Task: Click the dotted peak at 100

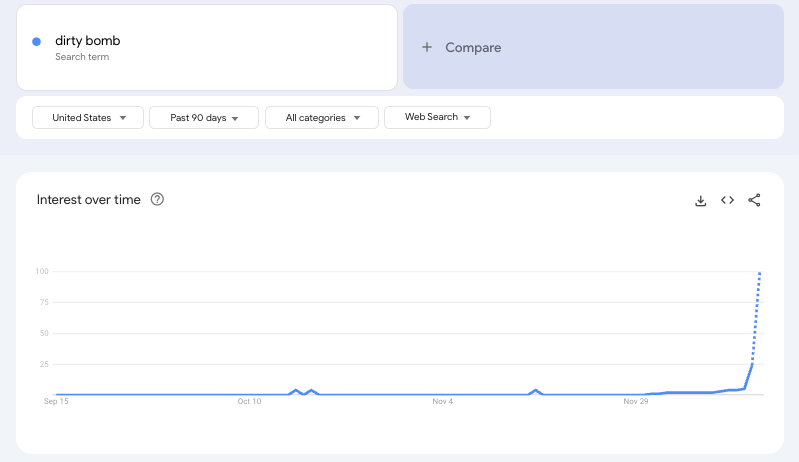Action: tap(760, 273)
